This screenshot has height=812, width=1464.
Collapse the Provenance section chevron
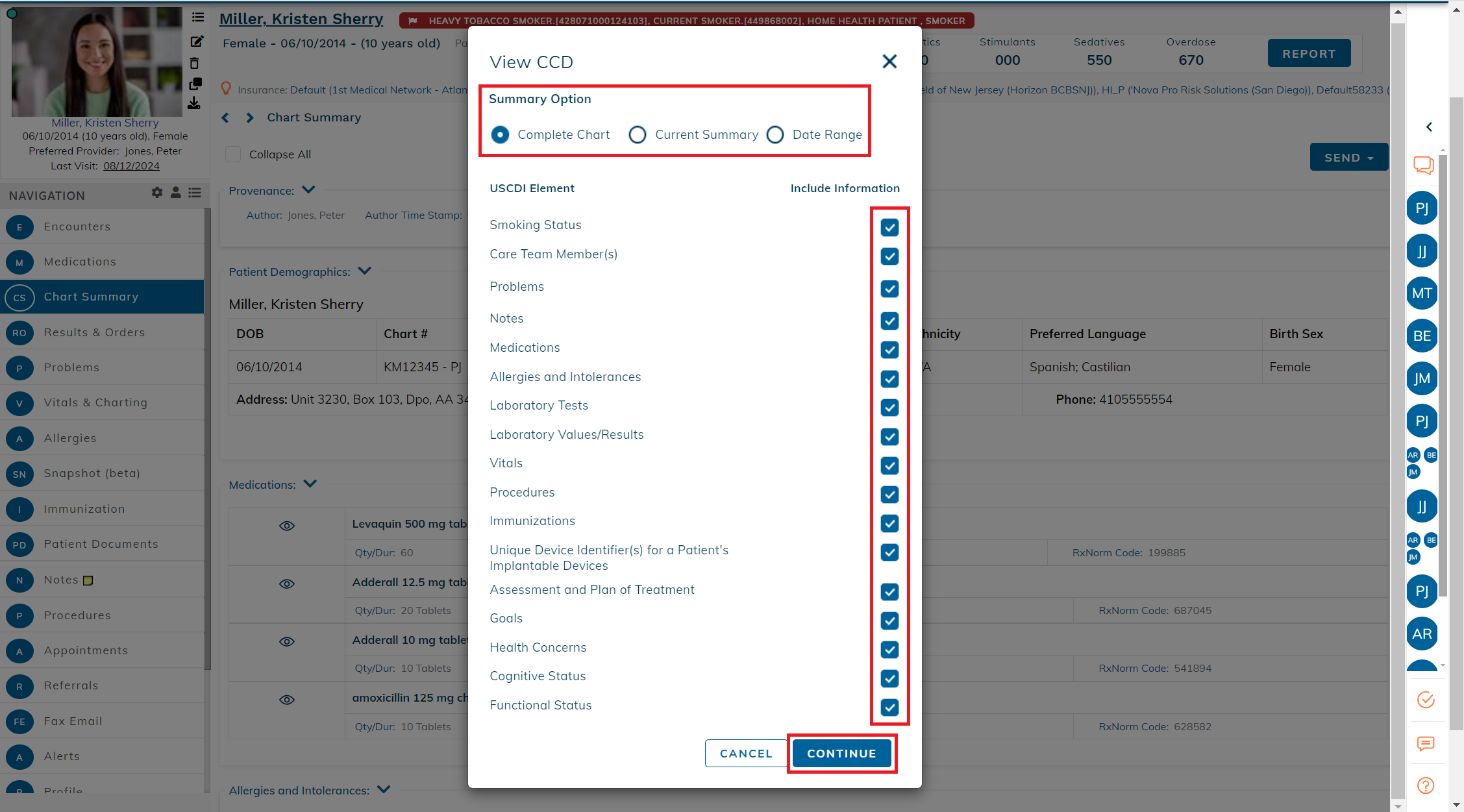point(308,190)
